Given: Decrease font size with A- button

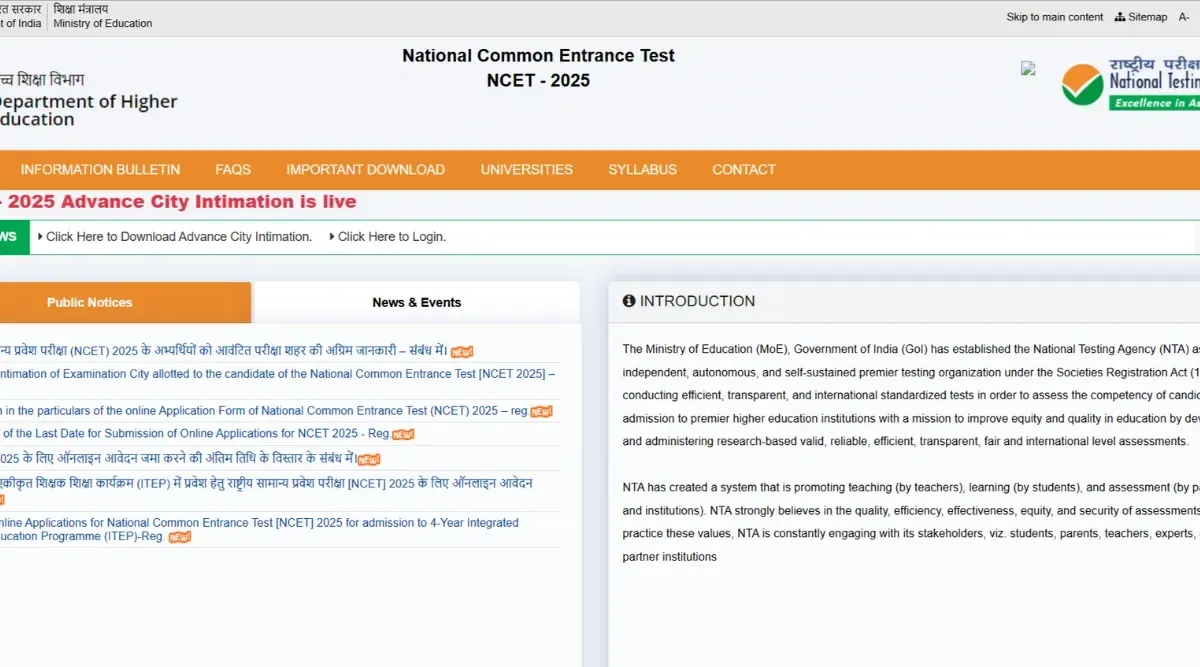Looking at the screenshot, I should pos(1184,17).
